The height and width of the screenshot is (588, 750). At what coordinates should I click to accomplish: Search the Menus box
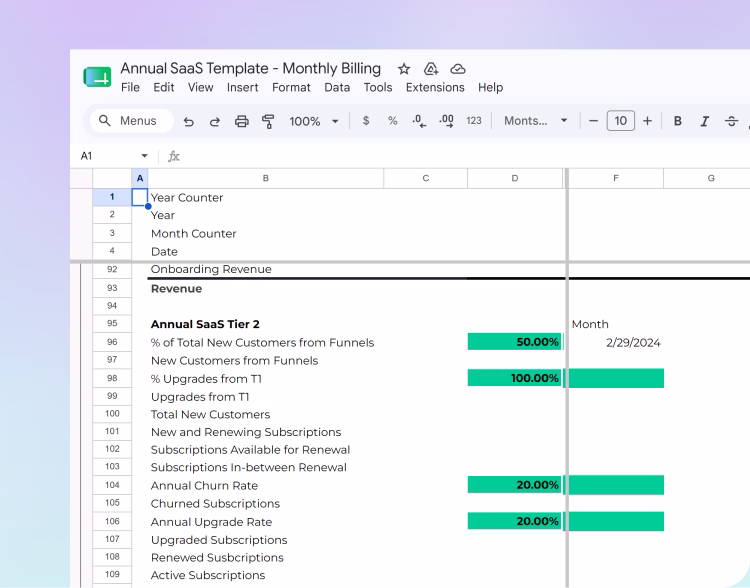(132, 121)
